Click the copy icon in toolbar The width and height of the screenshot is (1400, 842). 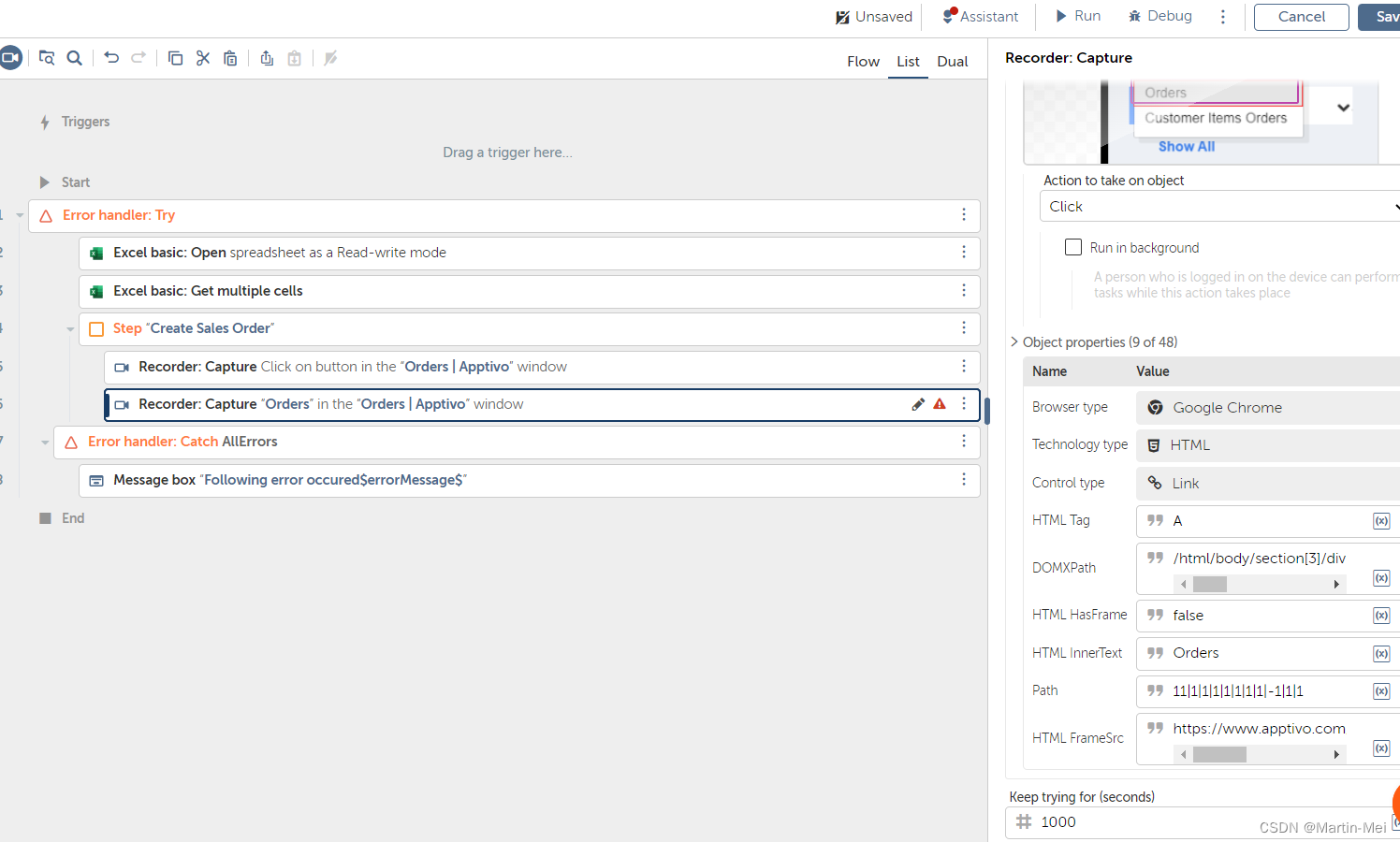click(175, 58)
